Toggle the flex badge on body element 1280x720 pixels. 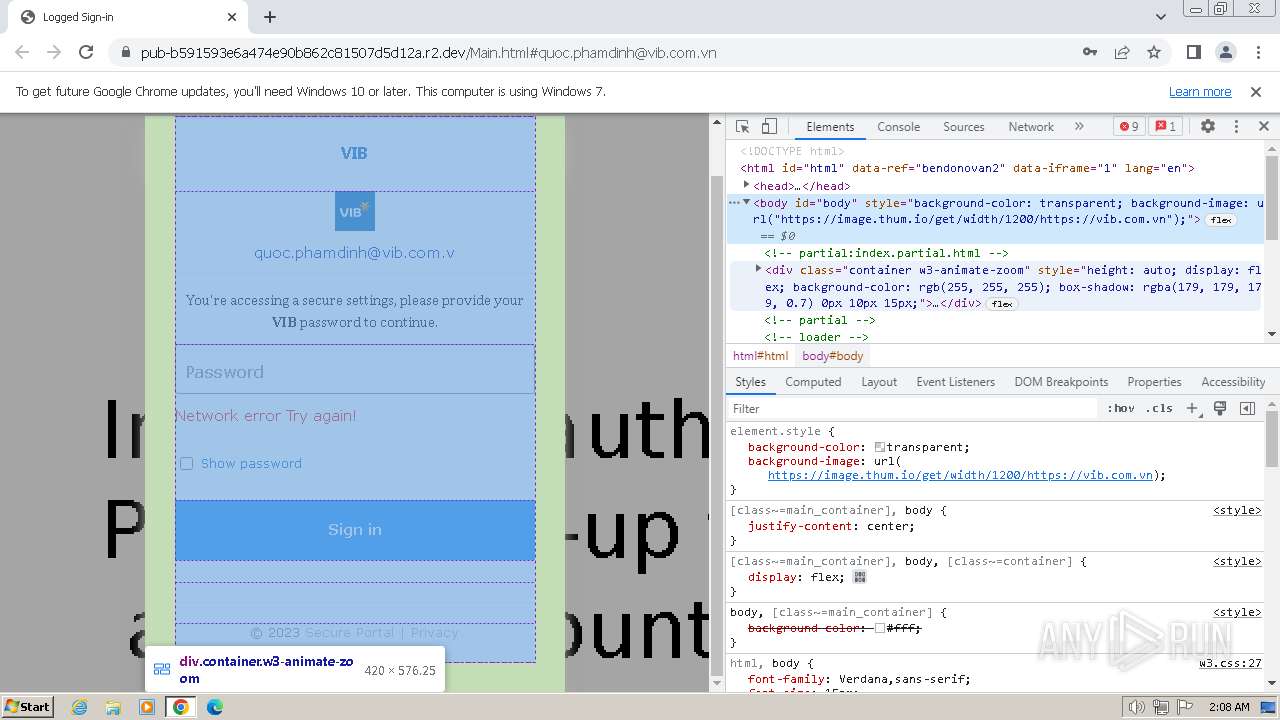1221,220
